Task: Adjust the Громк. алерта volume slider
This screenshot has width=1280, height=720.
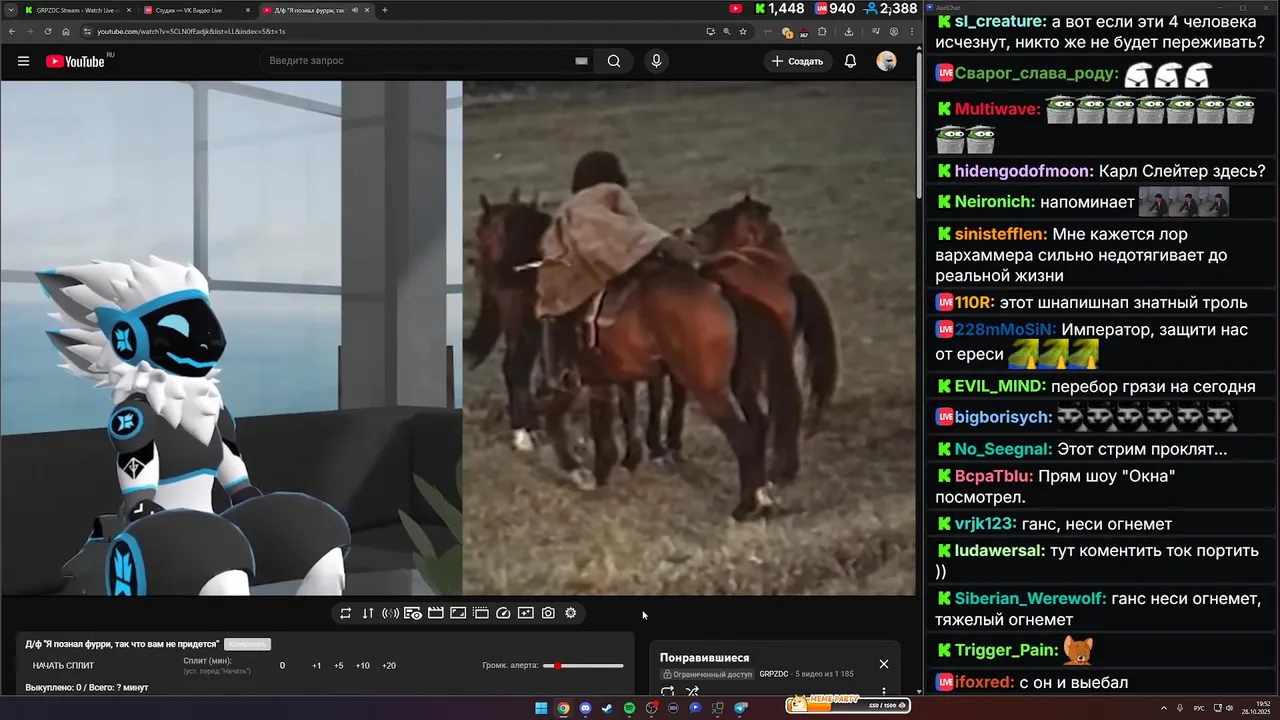Action: (x=583, y=665)
